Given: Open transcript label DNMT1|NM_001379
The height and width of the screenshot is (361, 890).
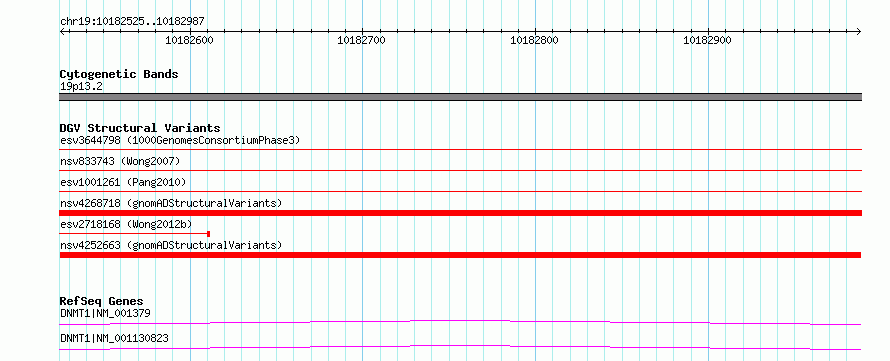Looking at the screenshot, I should pyautogui.click(x=105, y=313).
